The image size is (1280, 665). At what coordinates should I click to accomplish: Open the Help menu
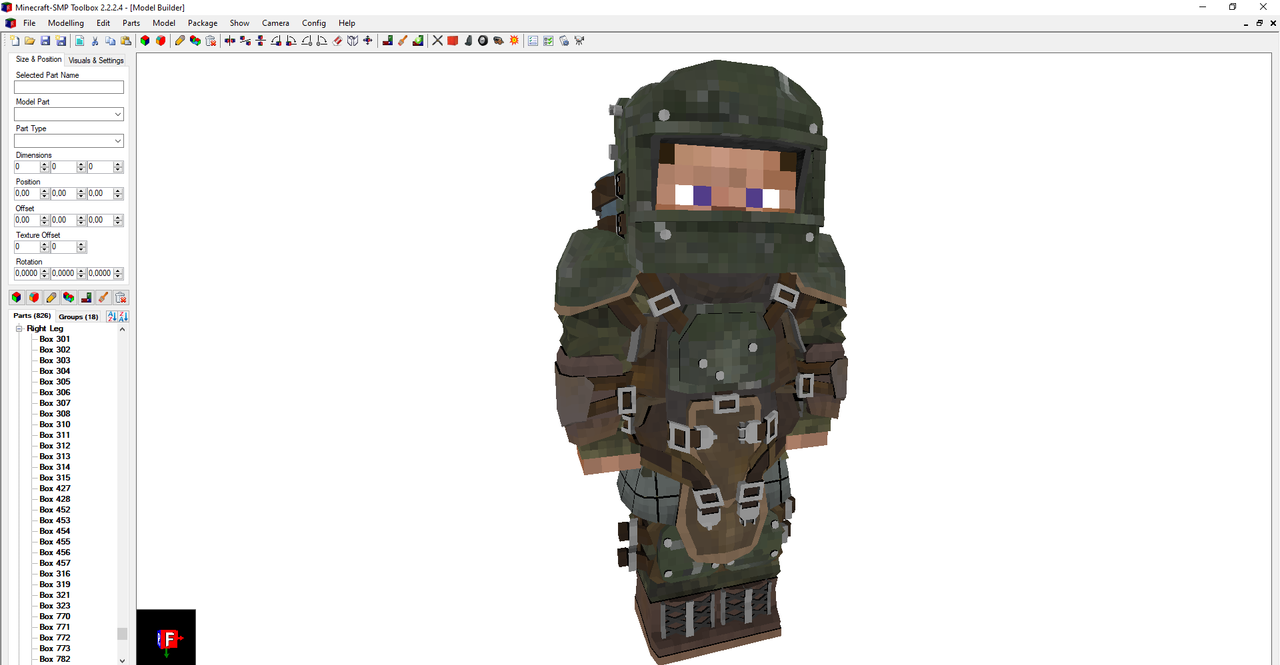click(346, 22)
